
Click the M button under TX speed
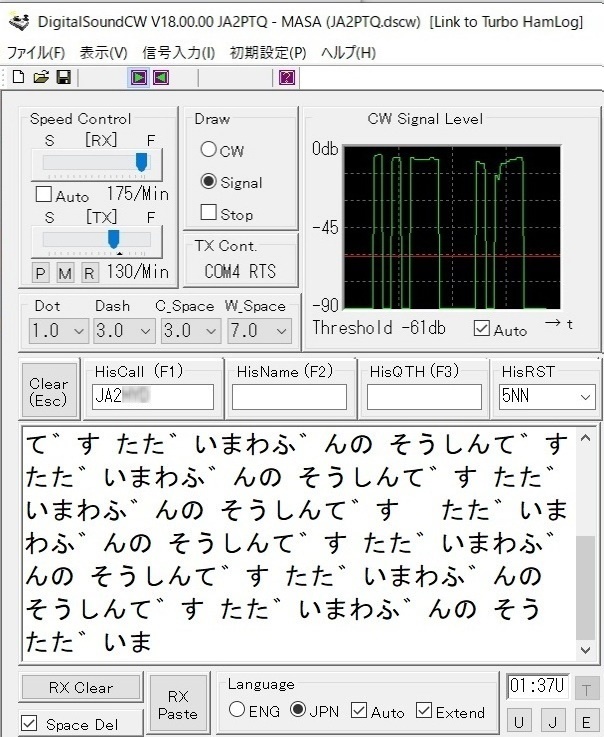[x=65, y=273]
